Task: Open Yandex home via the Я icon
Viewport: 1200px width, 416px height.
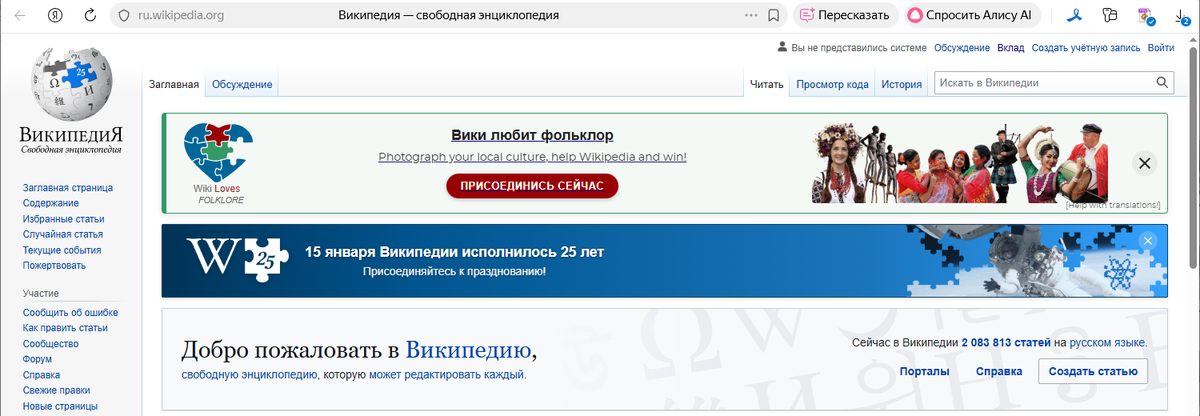Action: [x=56, y=15]
